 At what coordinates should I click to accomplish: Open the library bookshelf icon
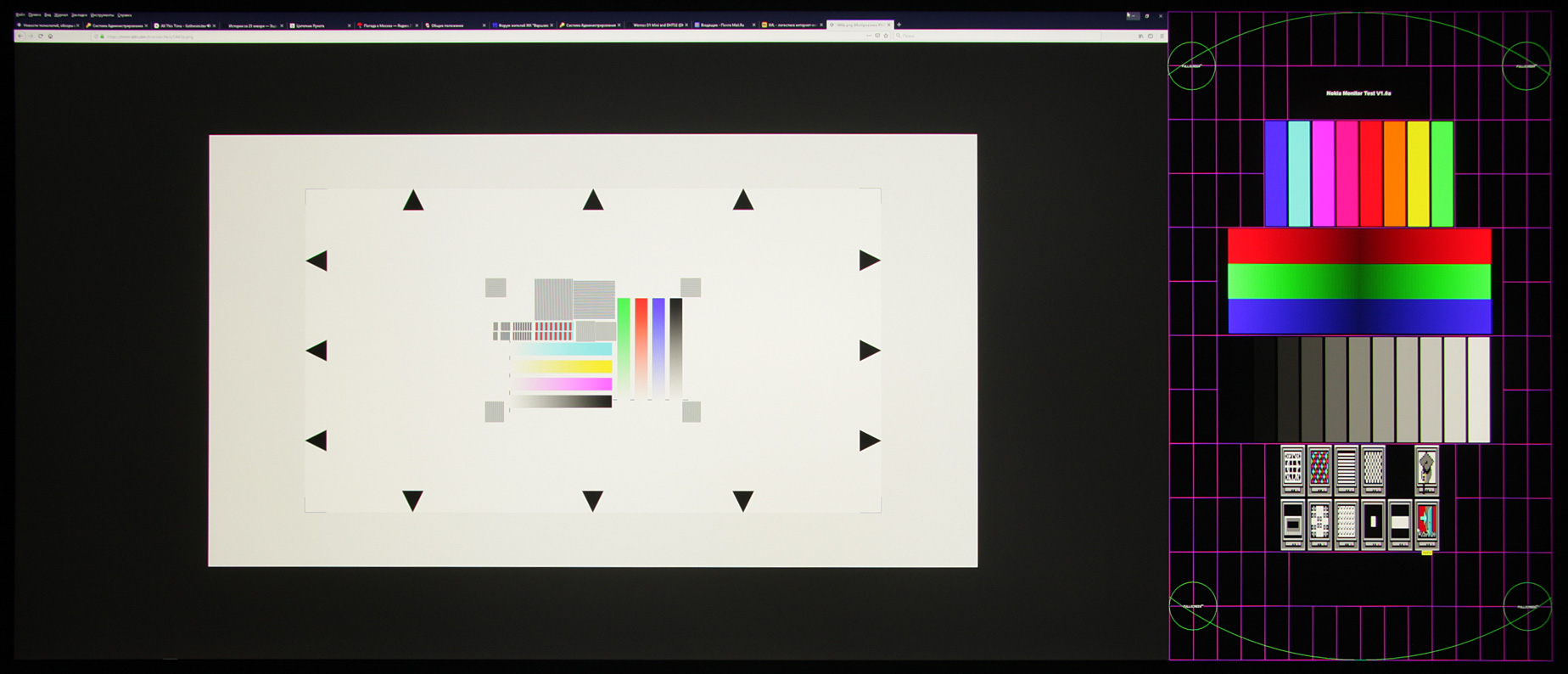click(1140, 36)
